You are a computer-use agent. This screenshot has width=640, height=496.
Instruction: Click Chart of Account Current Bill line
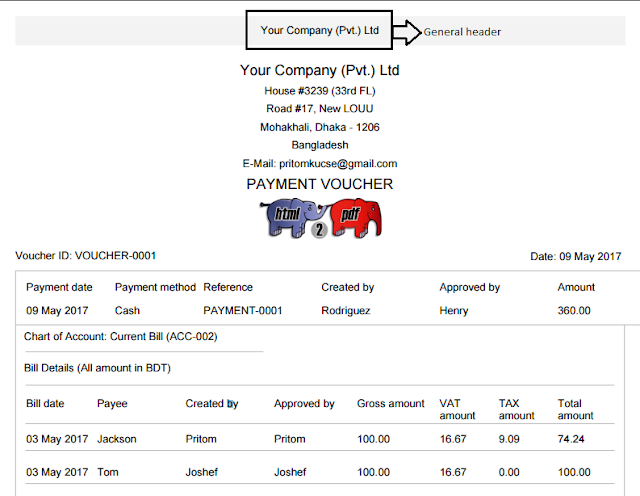click(121, 336)
